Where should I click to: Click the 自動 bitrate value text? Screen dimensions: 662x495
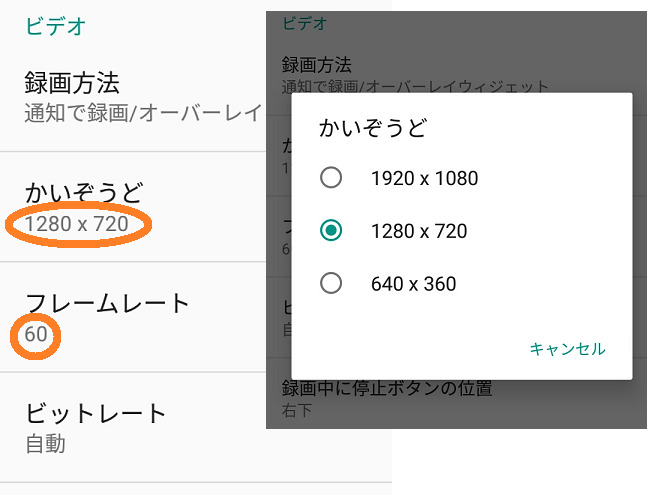tap(46, 443)
